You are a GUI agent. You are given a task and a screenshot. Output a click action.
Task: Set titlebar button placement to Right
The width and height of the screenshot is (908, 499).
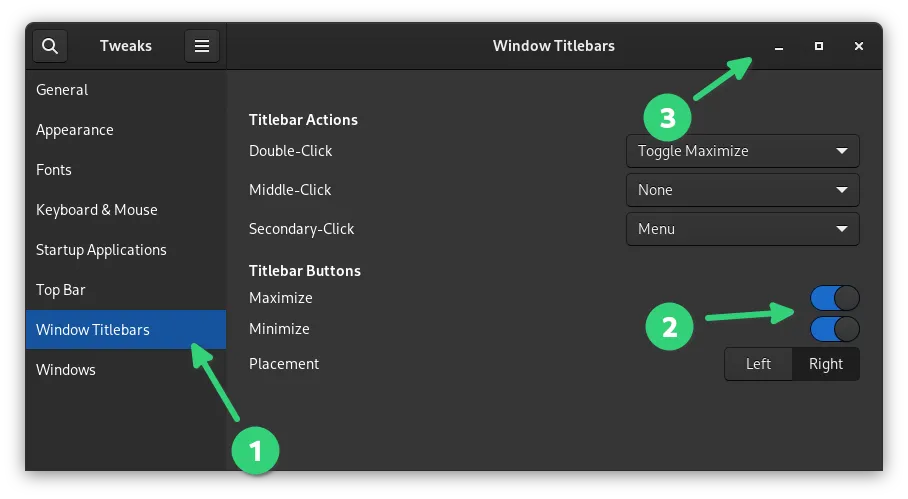[x=826, y=364]
